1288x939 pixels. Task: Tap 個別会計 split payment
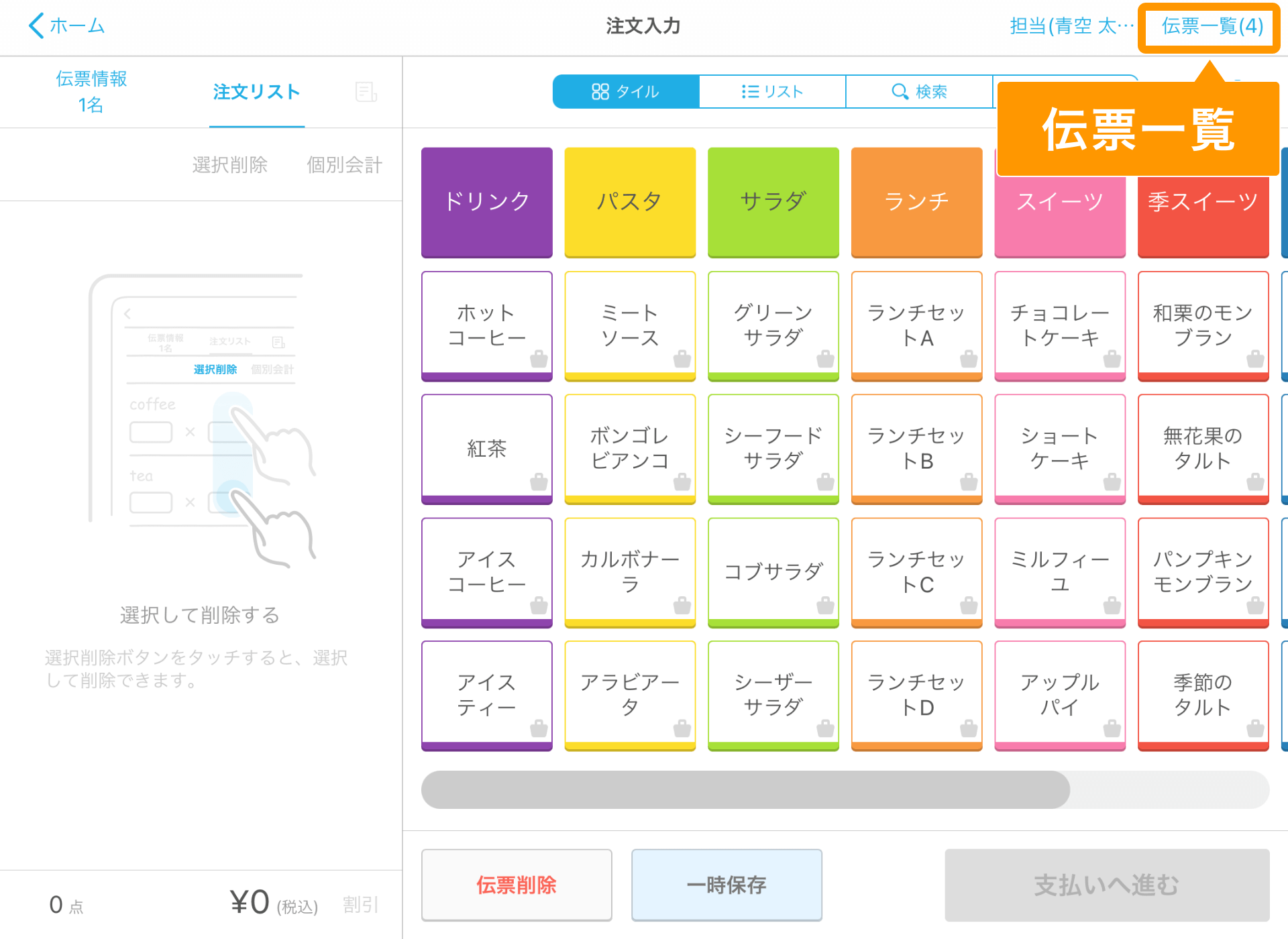click(x=344, y=164)
